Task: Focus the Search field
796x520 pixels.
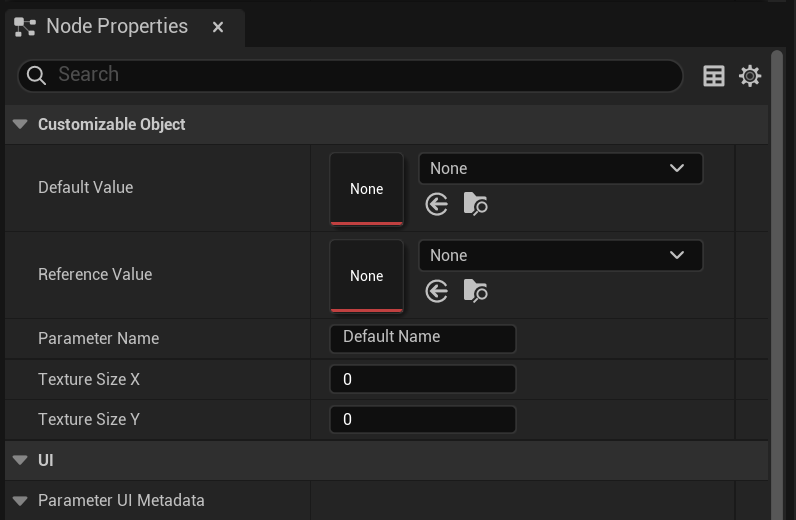Action: (350, 76)
